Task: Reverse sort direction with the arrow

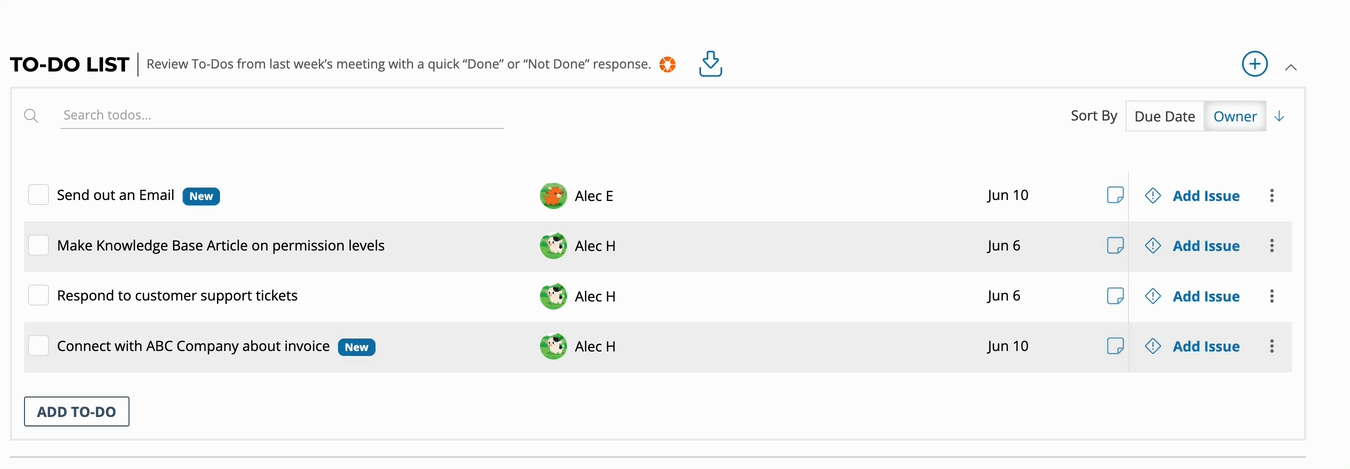Action: tap(1279, 116)
